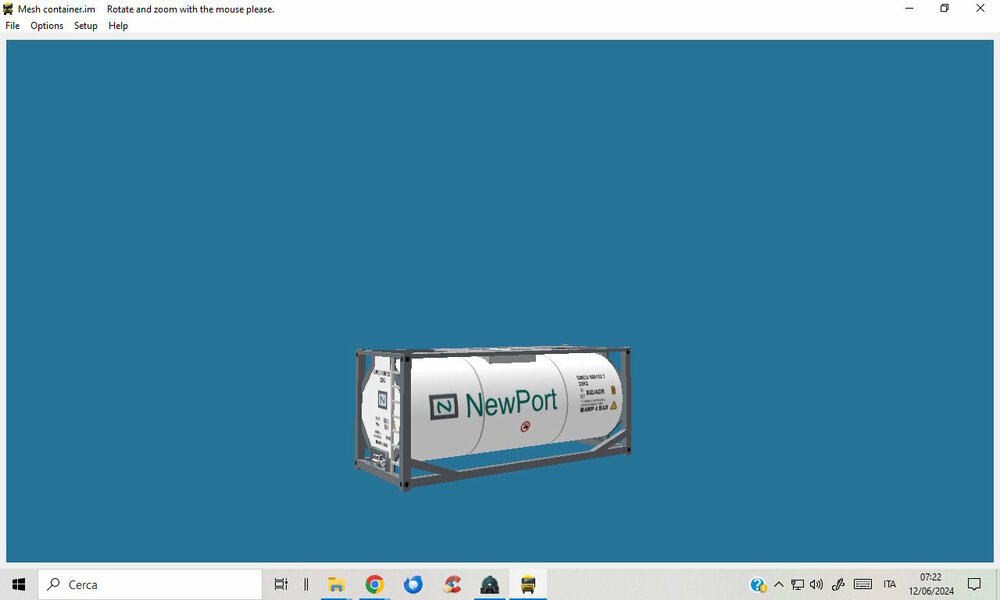The width and height of the screenshot is (1000, 600).
Task: Close the mesh viewer window
Action: pyautogui.click(x=980, y=8)
